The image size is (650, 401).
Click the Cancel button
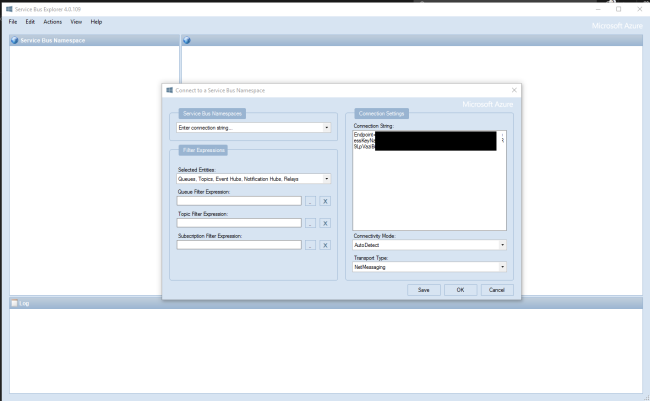tap(497, 290)
